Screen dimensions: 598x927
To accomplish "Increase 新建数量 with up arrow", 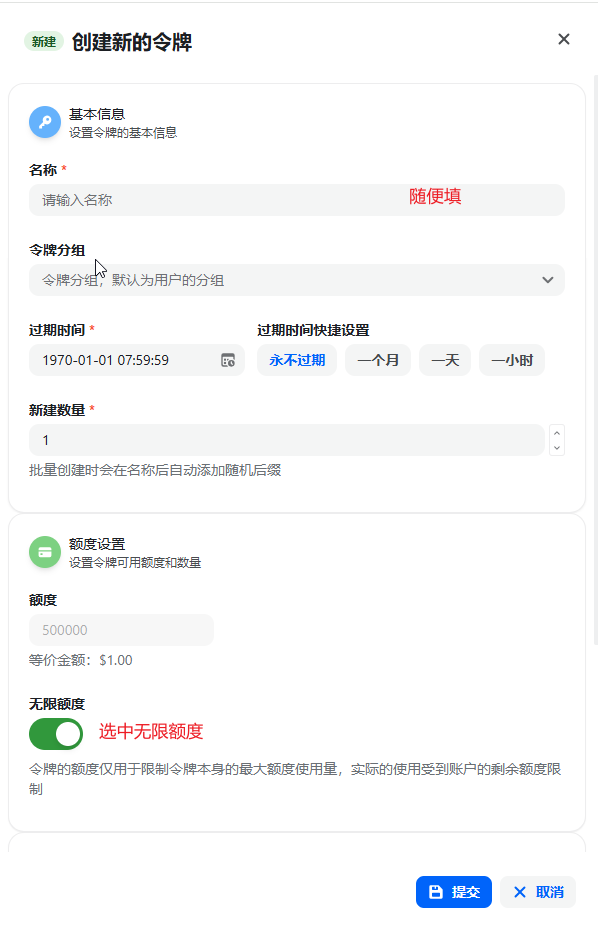I will 557,433.
